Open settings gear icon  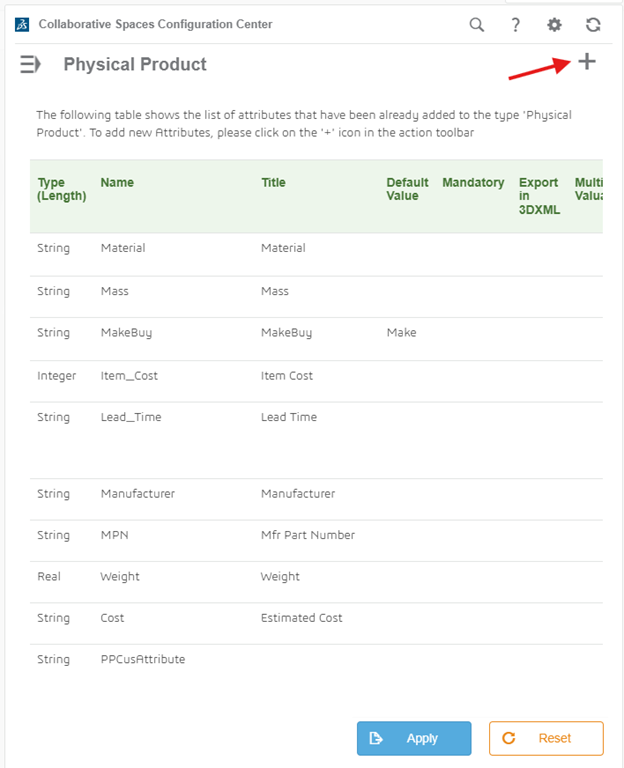pyautogui.click(x=554, y=24)
